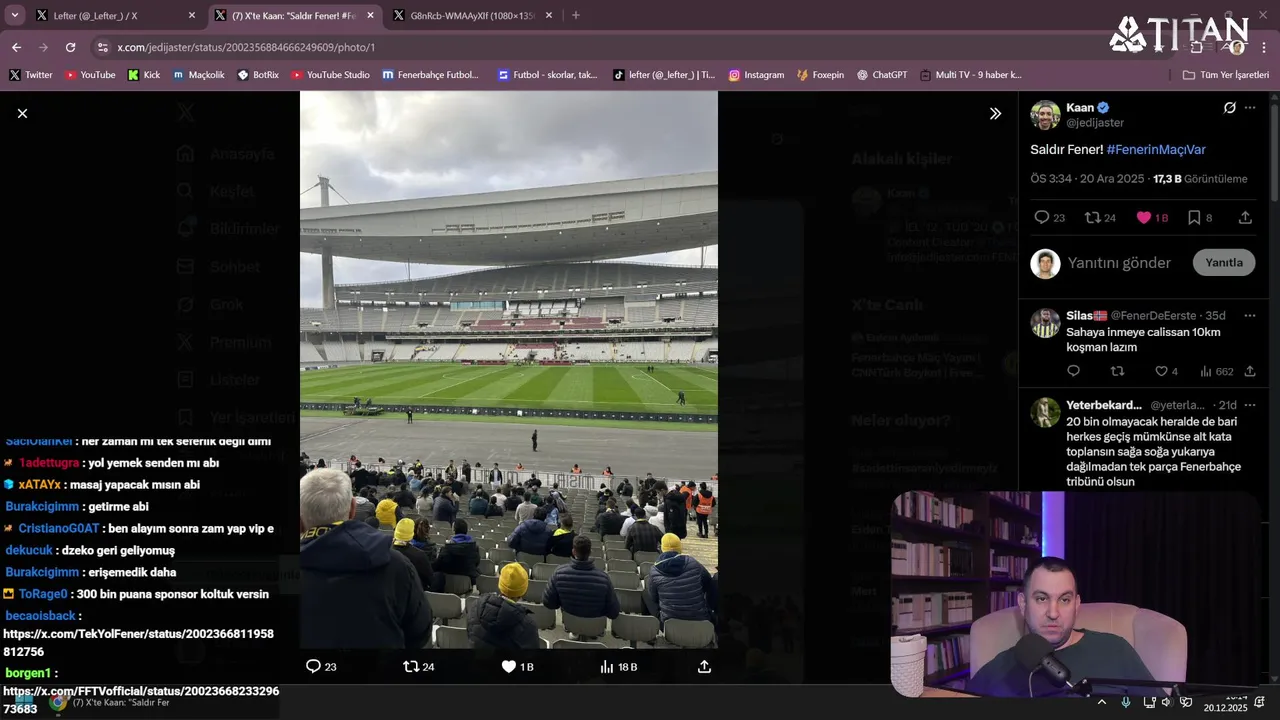Focus the Yanıtını gönder reply field
This screenshot has width=1280, height=720.
1119,263
